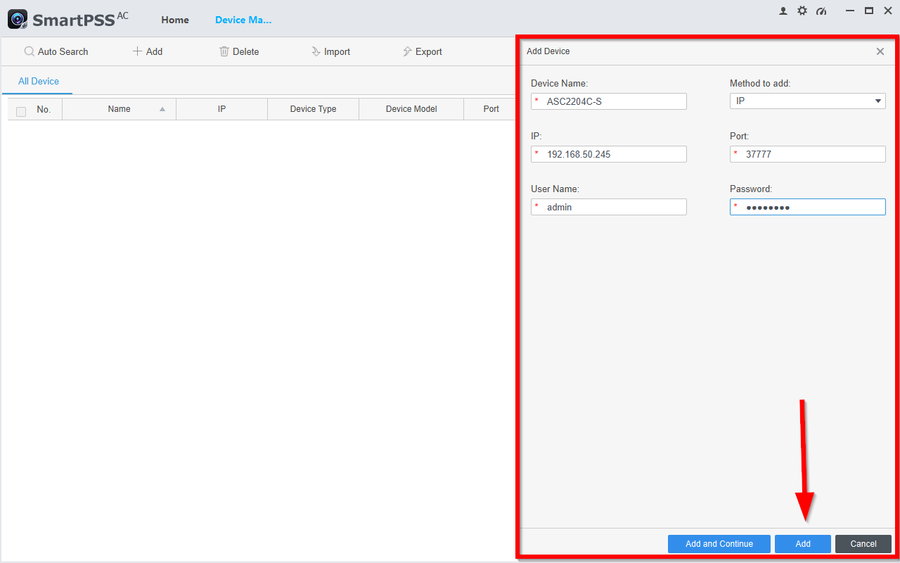The image size is (900, 563).
Task: Select the All Device tab
Action: (x=38, y=82)
